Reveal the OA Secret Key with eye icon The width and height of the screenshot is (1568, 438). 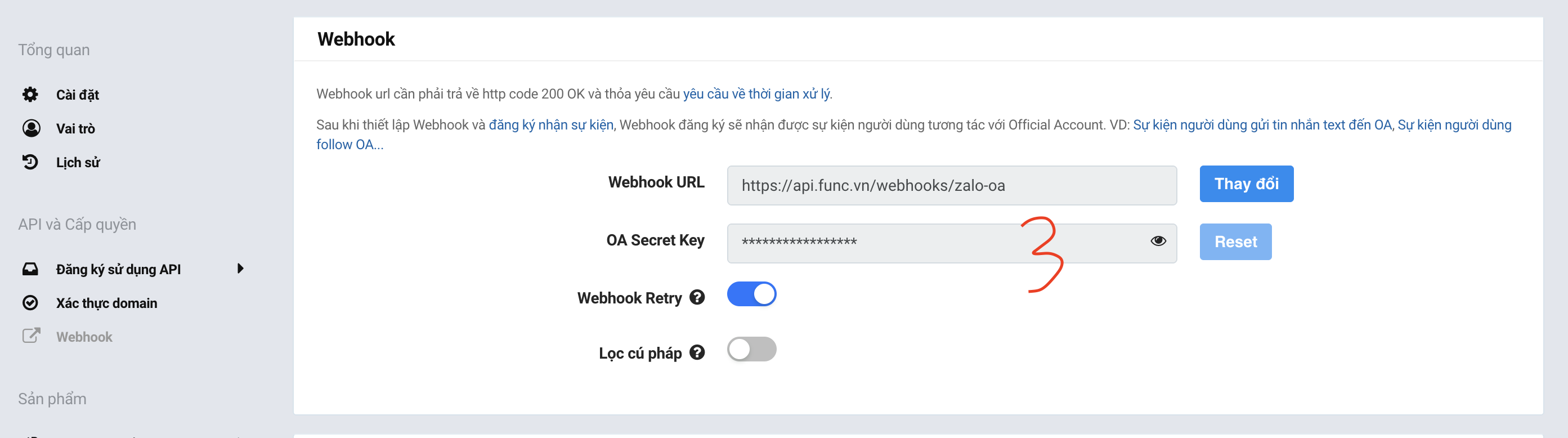[x=1158, y=241]
